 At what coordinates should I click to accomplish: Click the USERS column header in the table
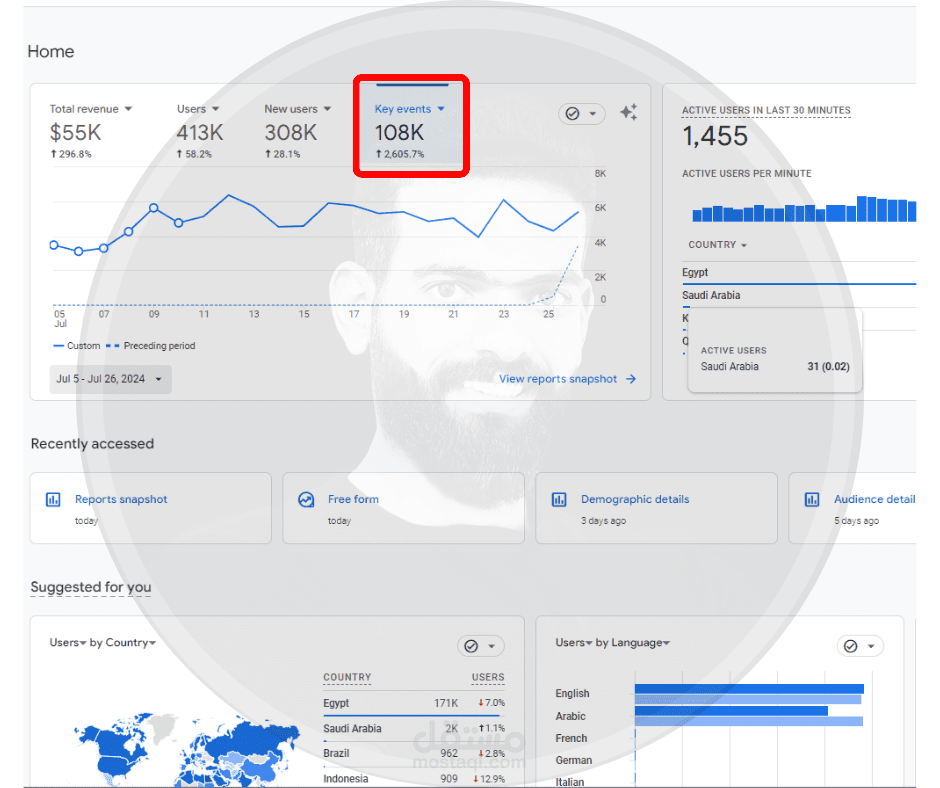pos(488,677)
